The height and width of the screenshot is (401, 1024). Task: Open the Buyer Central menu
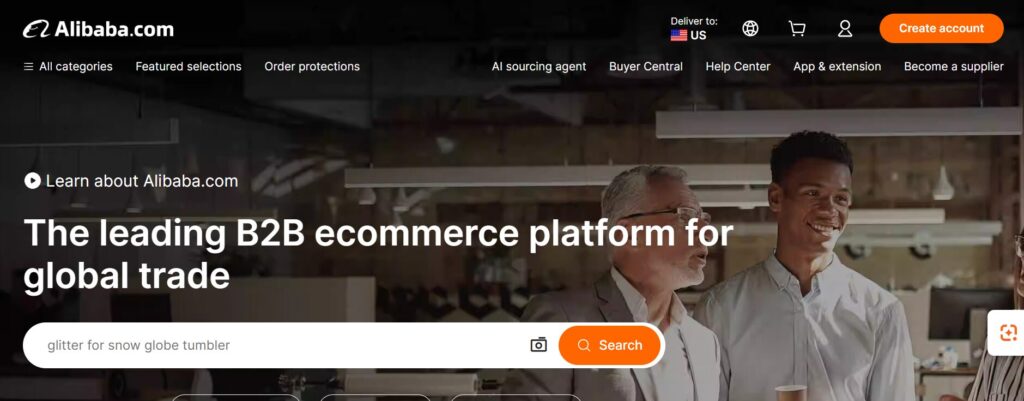[646, 67]
